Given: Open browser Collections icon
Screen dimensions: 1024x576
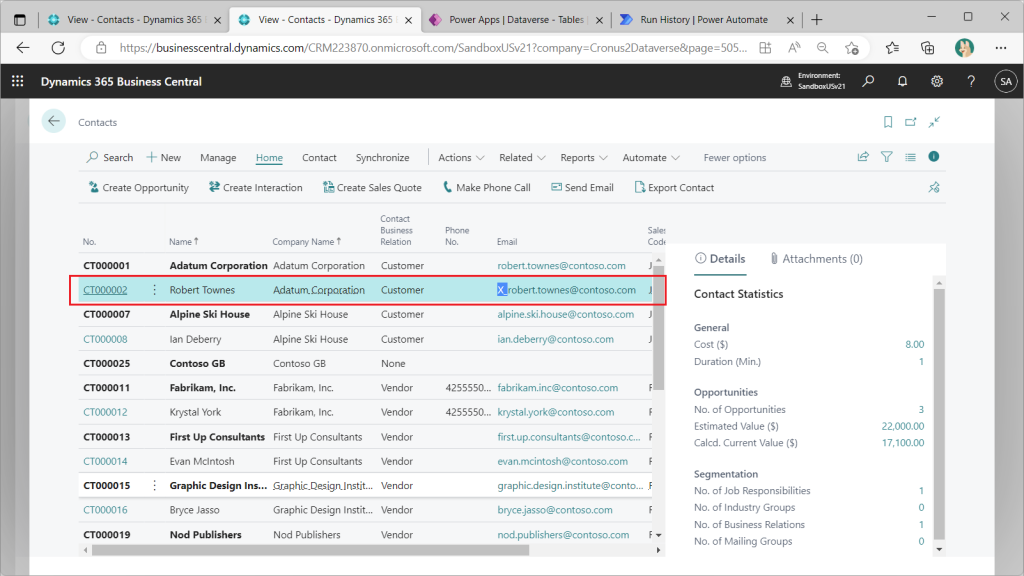Looking at the screenshot, I should 927,48.
